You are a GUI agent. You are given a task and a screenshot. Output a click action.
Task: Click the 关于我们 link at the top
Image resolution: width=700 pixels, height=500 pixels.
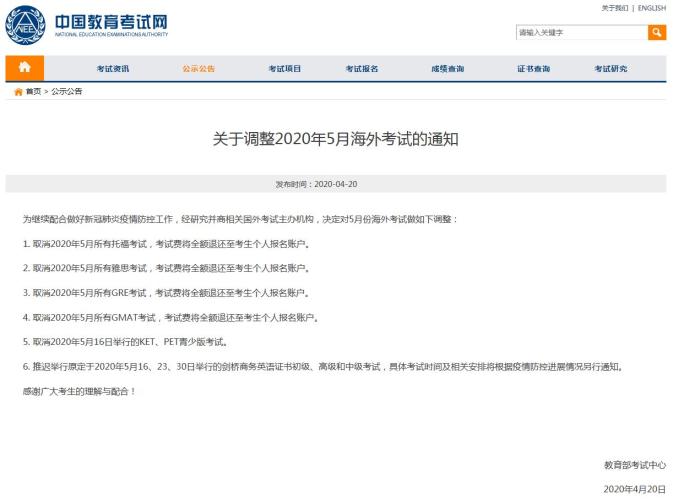click(614, 8)
